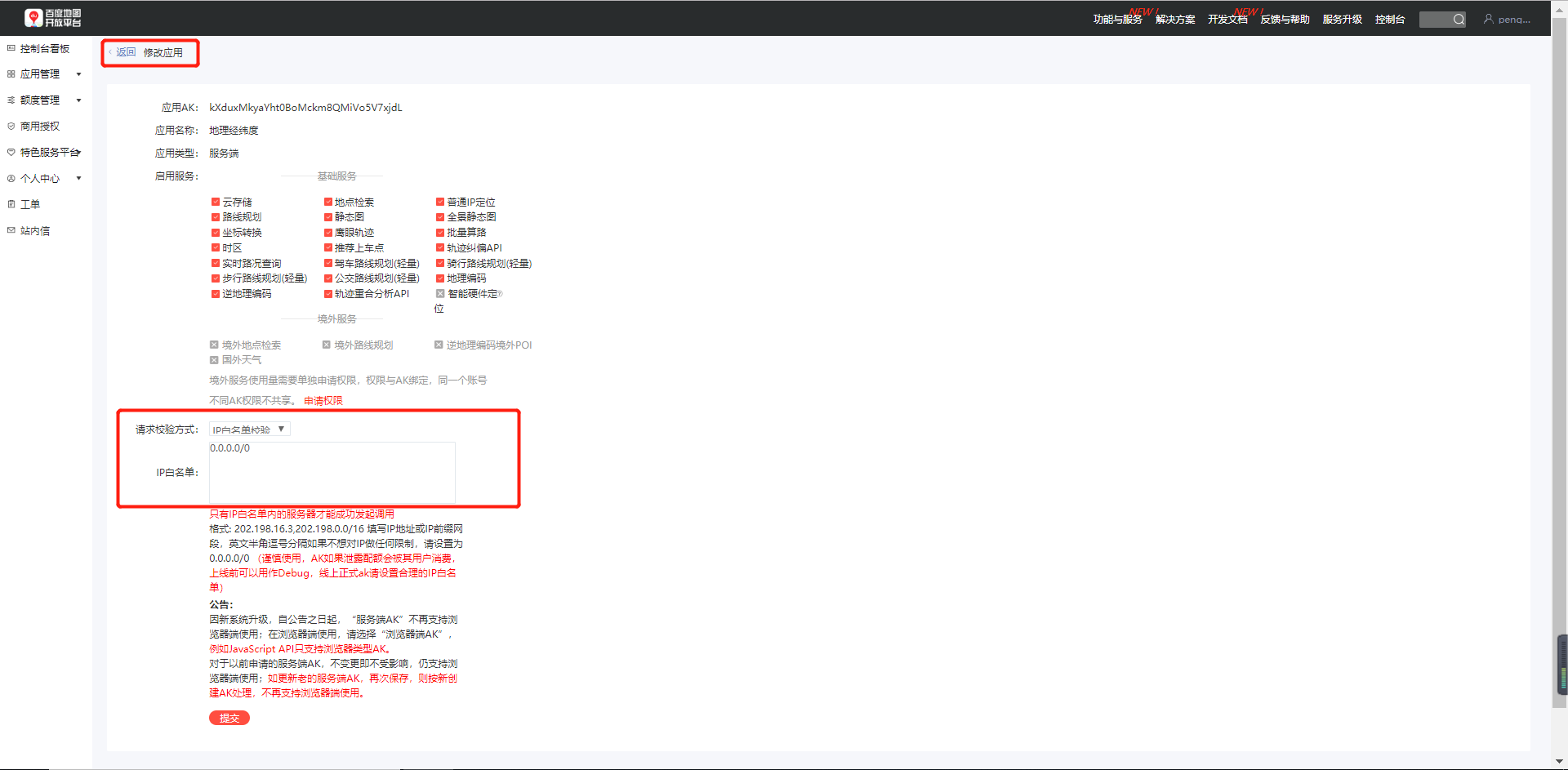
Task: Expand the 额度管理 sidebar arrow
Action: pyautogui.click(x=79, y=100)
